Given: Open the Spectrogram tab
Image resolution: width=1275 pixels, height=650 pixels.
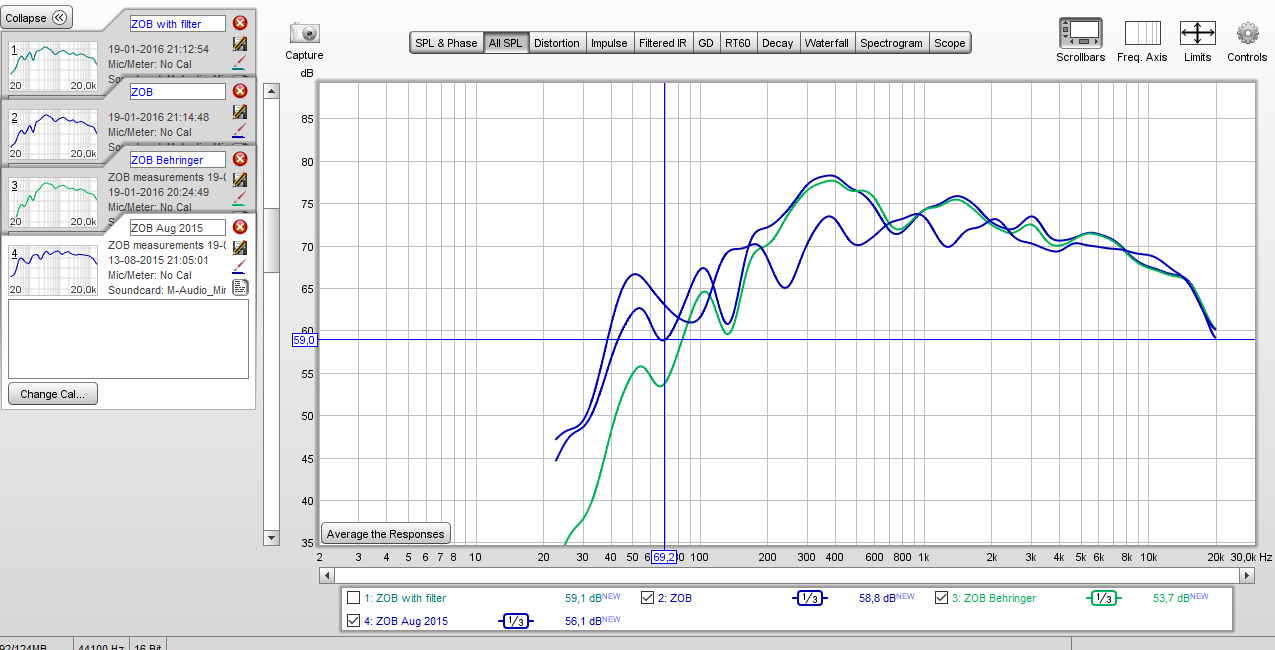Looking at the screenshot, I should click(891, 43).
